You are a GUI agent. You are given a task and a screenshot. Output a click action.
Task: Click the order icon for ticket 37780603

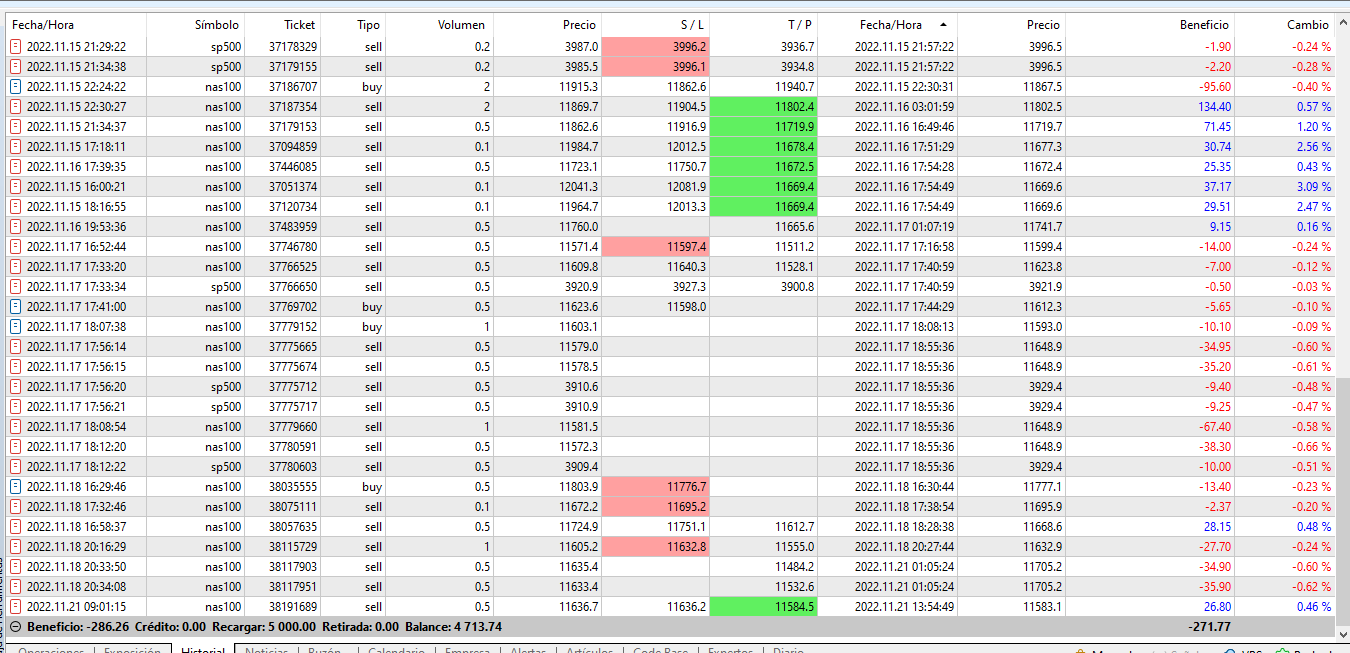click(x=15, y=467)
